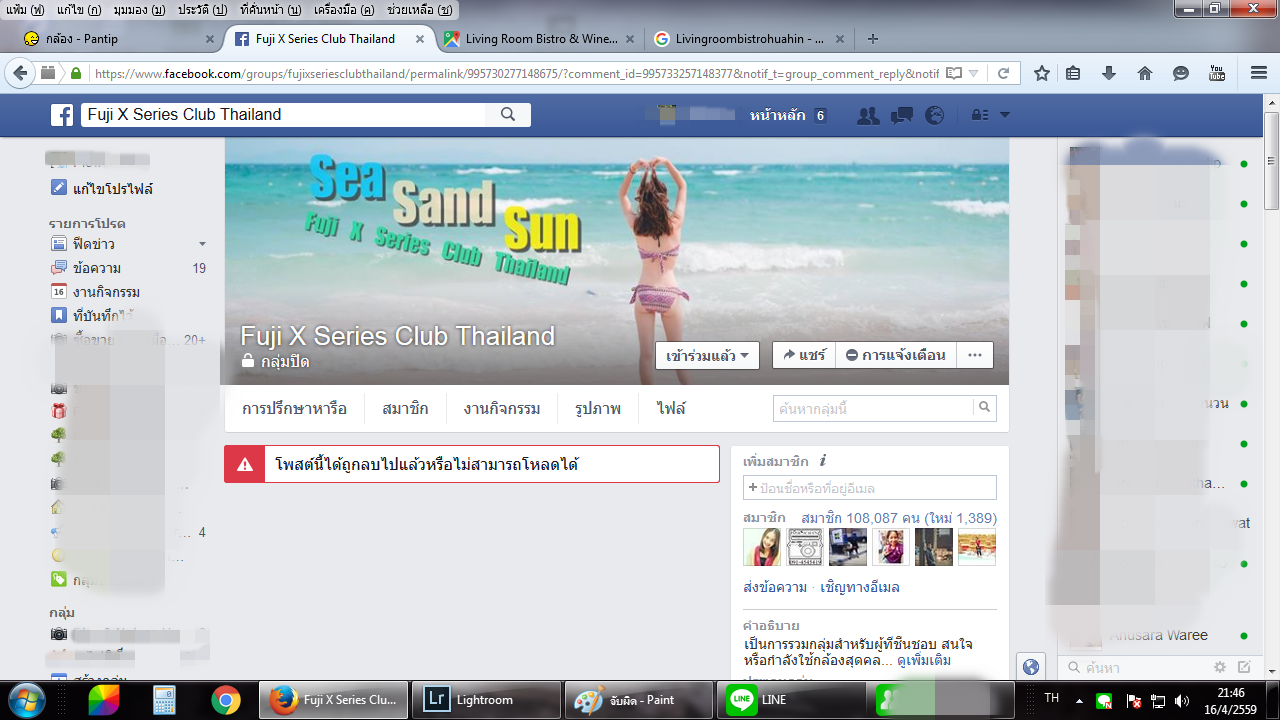Click the YouTube toolbar icon
Viewport: 1280px width, 720px height.
(1217, 73)
